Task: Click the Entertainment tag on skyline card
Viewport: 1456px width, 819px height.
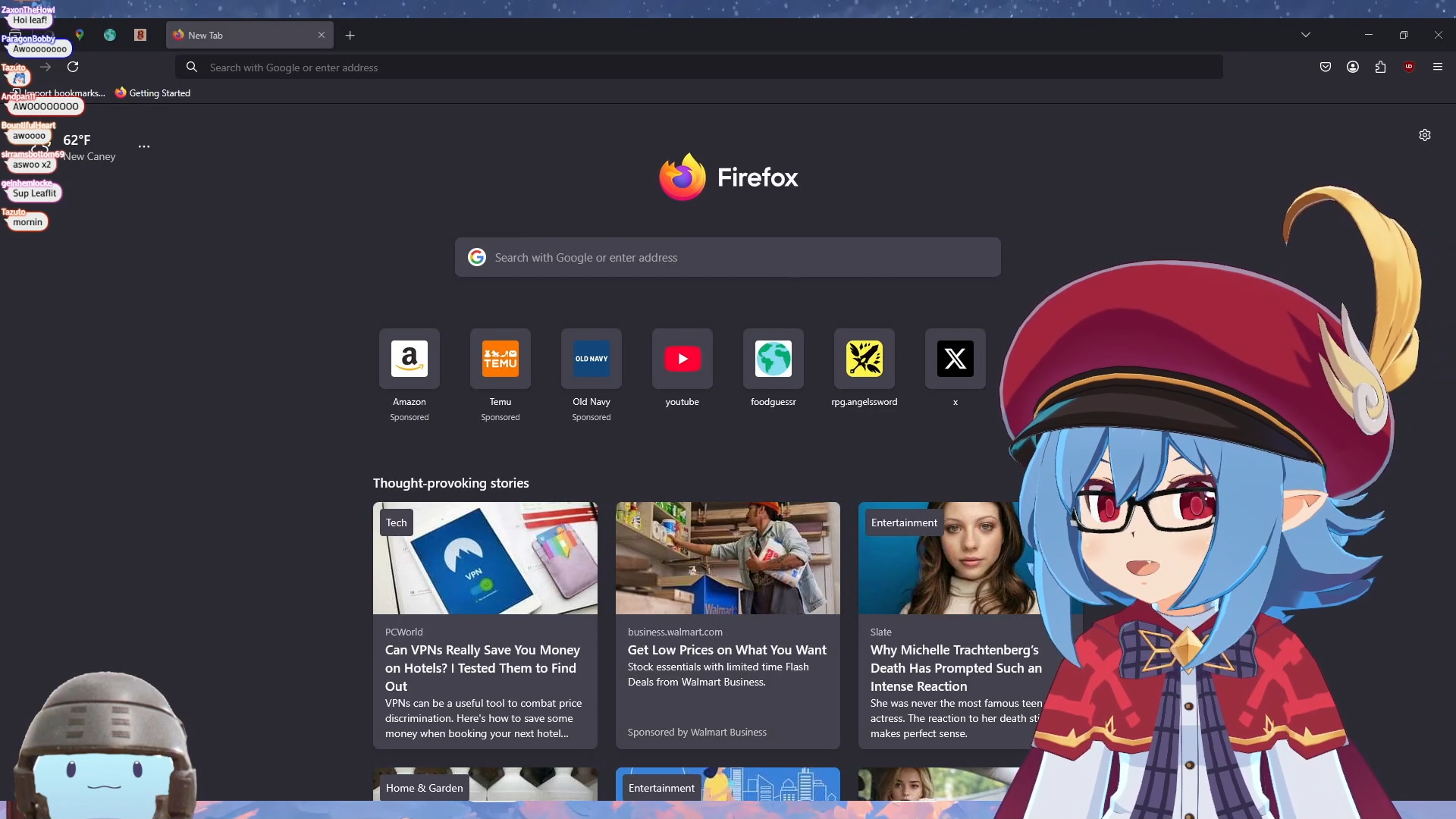Action: click(661, 788)
